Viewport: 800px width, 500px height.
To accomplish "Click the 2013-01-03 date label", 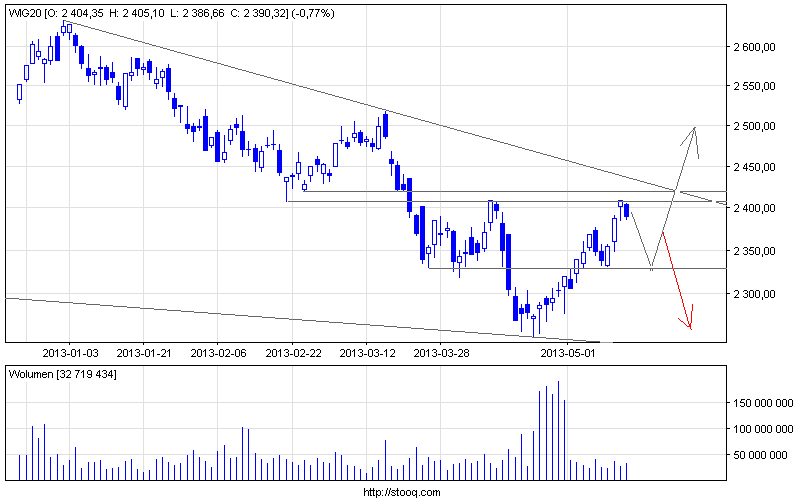I will pyautogui.click(x=70, y=353).
